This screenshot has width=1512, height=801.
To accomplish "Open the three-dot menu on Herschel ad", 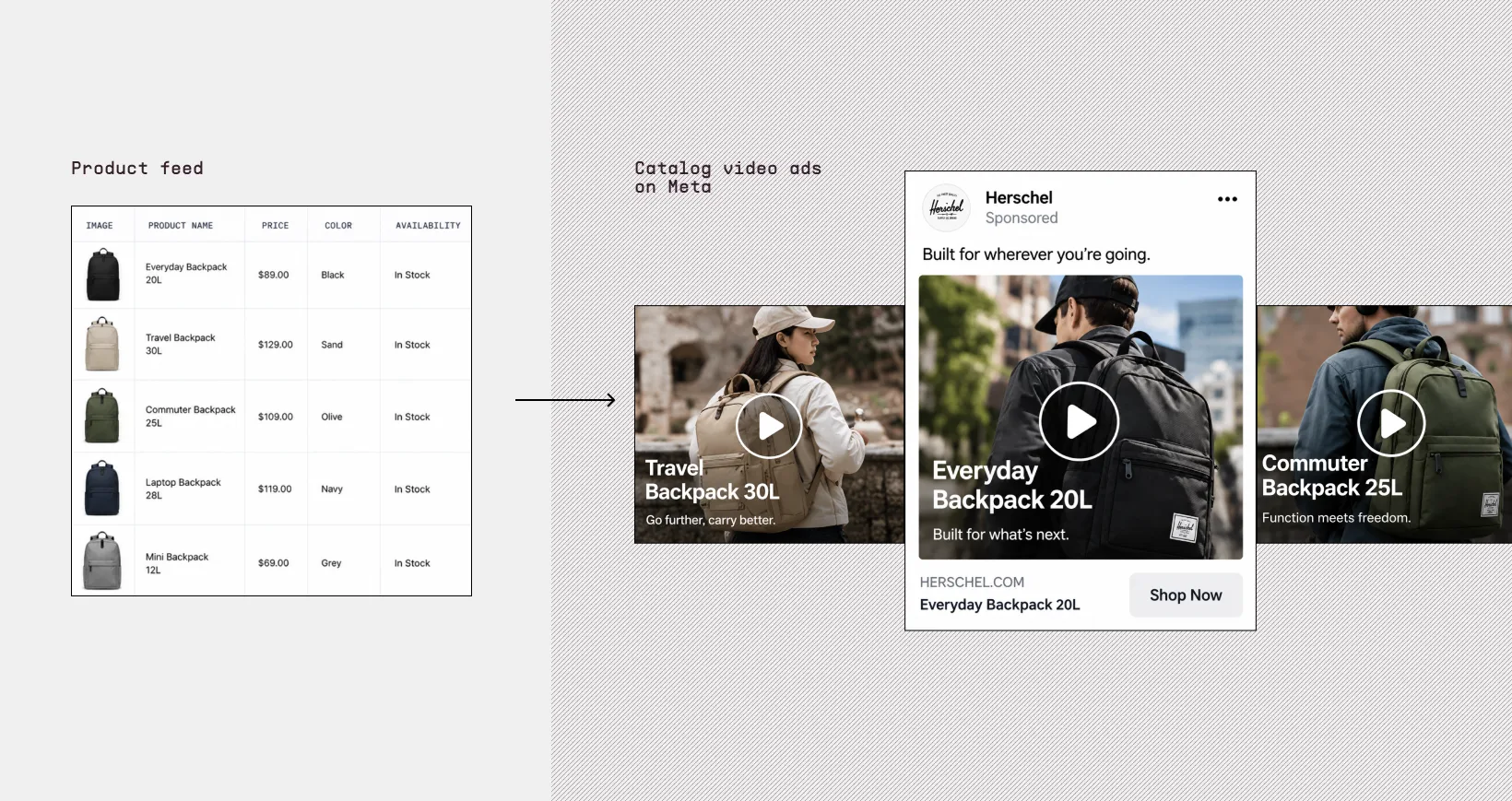I will point(1227,199).
